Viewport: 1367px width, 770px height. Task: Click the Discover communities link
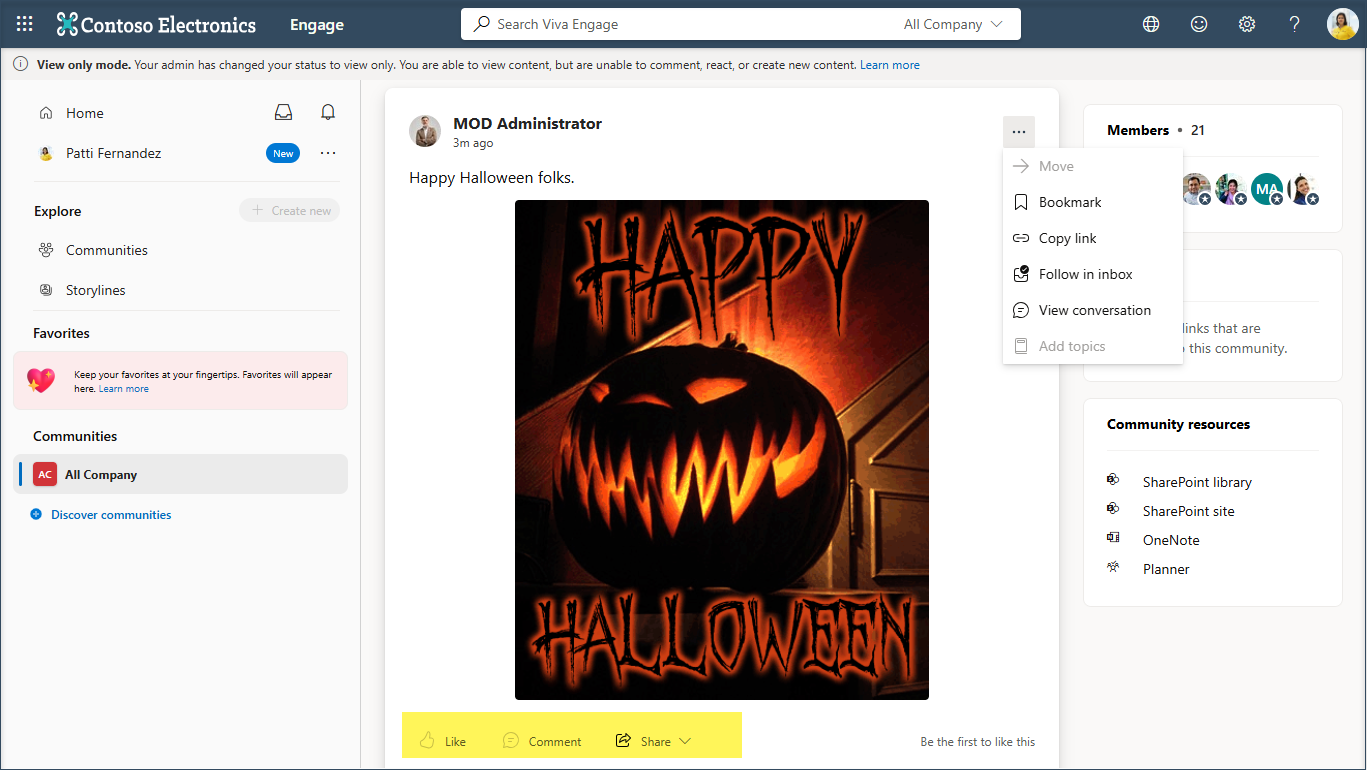[x=110, y=515]
